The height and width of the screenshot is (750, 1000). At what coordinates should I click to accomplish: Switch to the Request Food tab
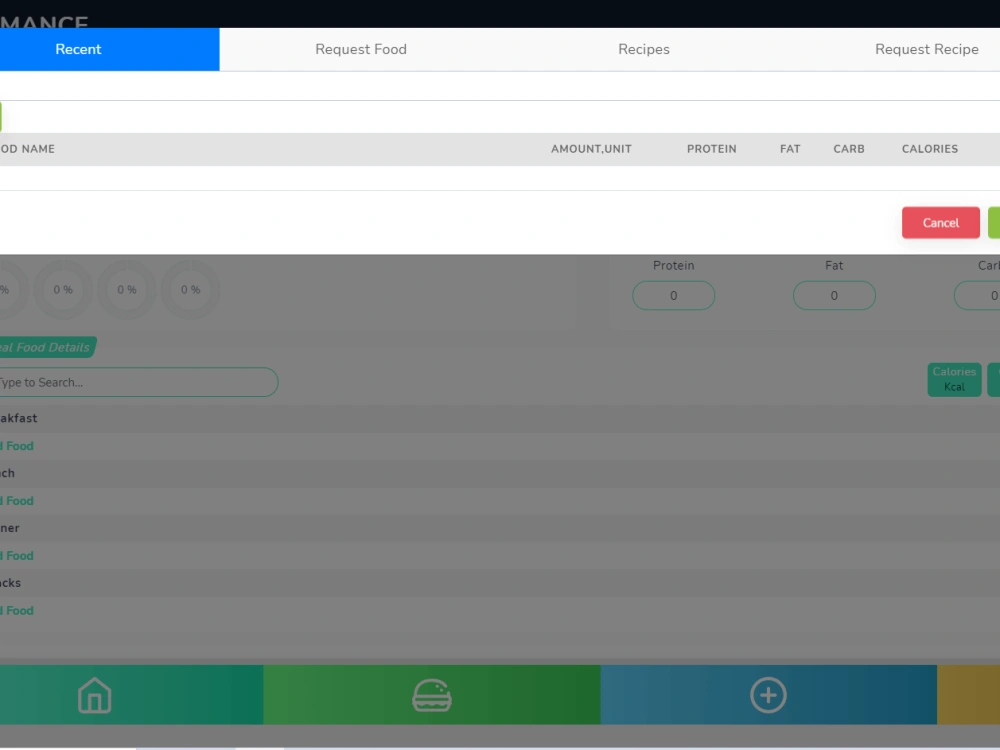(361, 49)
